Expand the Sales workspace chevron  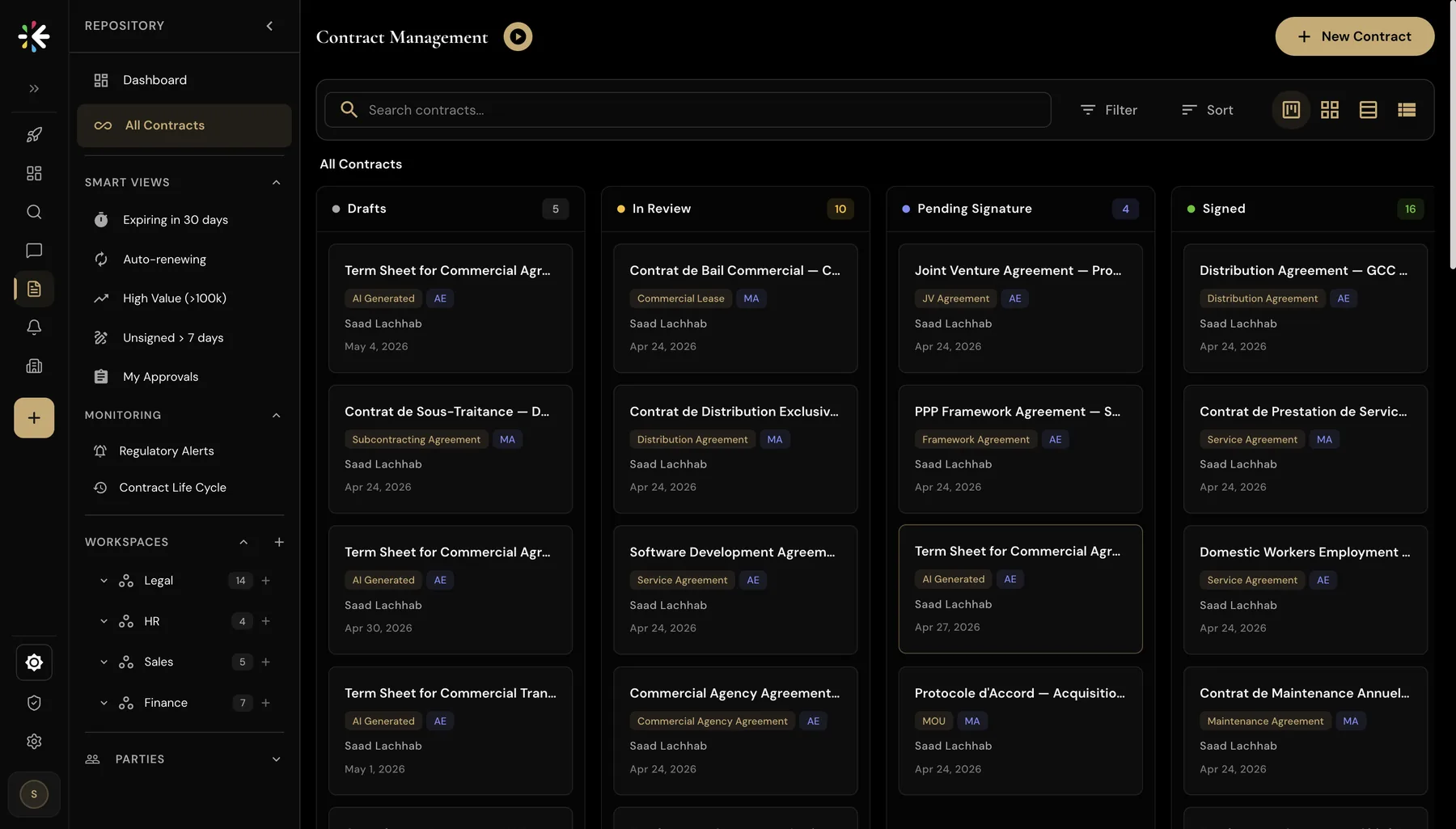(104, 662)
